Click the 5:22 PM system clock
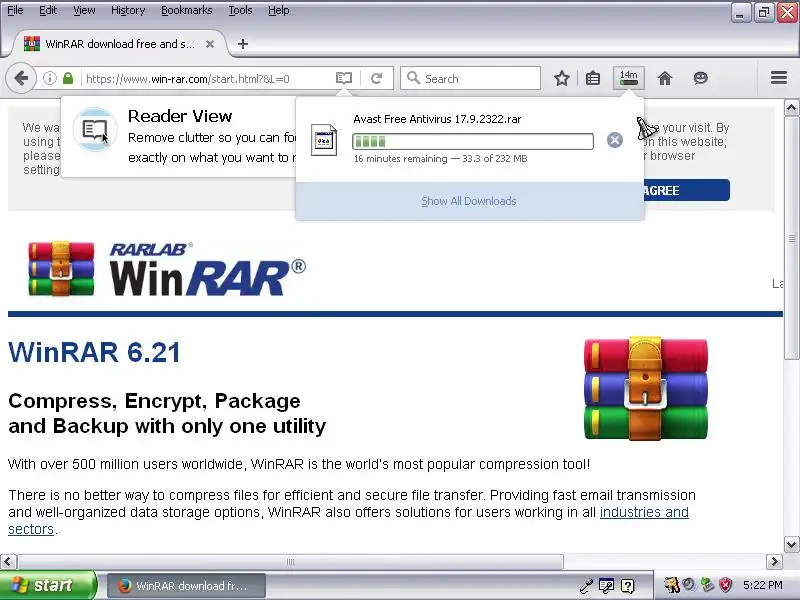The width and height of the screenshot is (800, 600). coord(763,585)
